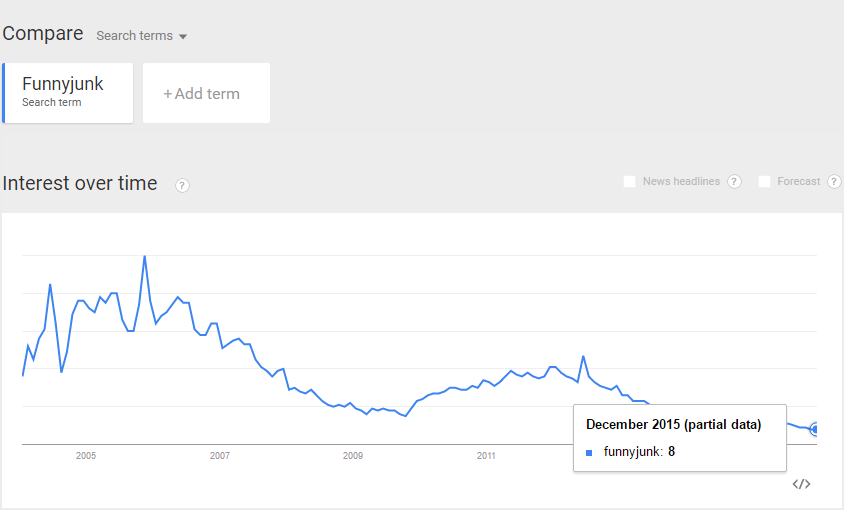This screenshot has width=844, height=510.
Task: Expand the Search terms dropdown
Action: [x=142, y=36]
